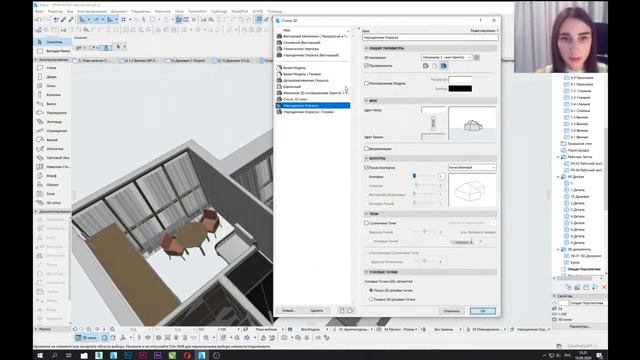
Task: Open Windows Start menu on taskbar
Action: pyautogui.click(x=40, y=356)
